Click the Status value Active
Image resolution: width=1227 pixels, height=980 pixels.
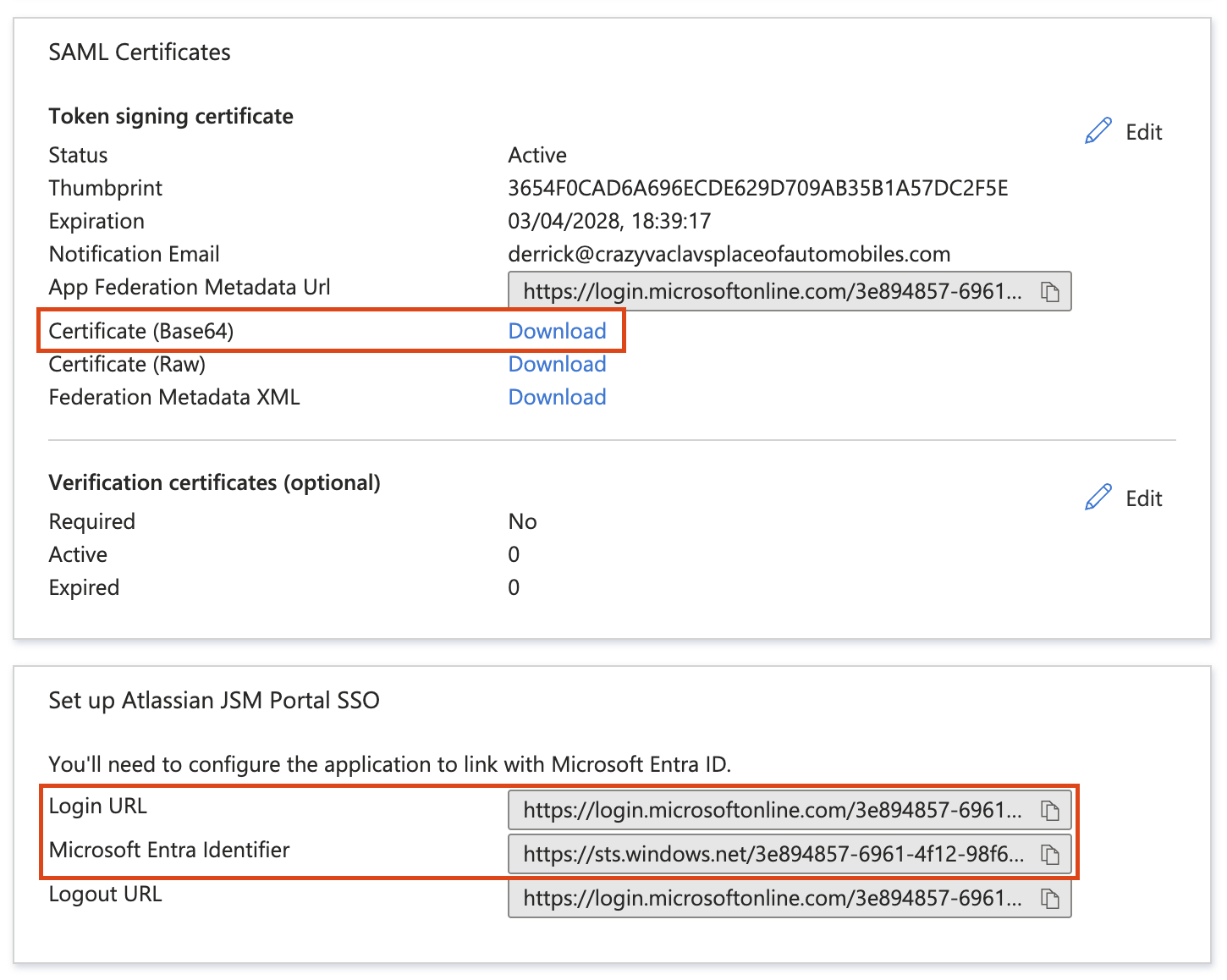click(x=537, y=155)
